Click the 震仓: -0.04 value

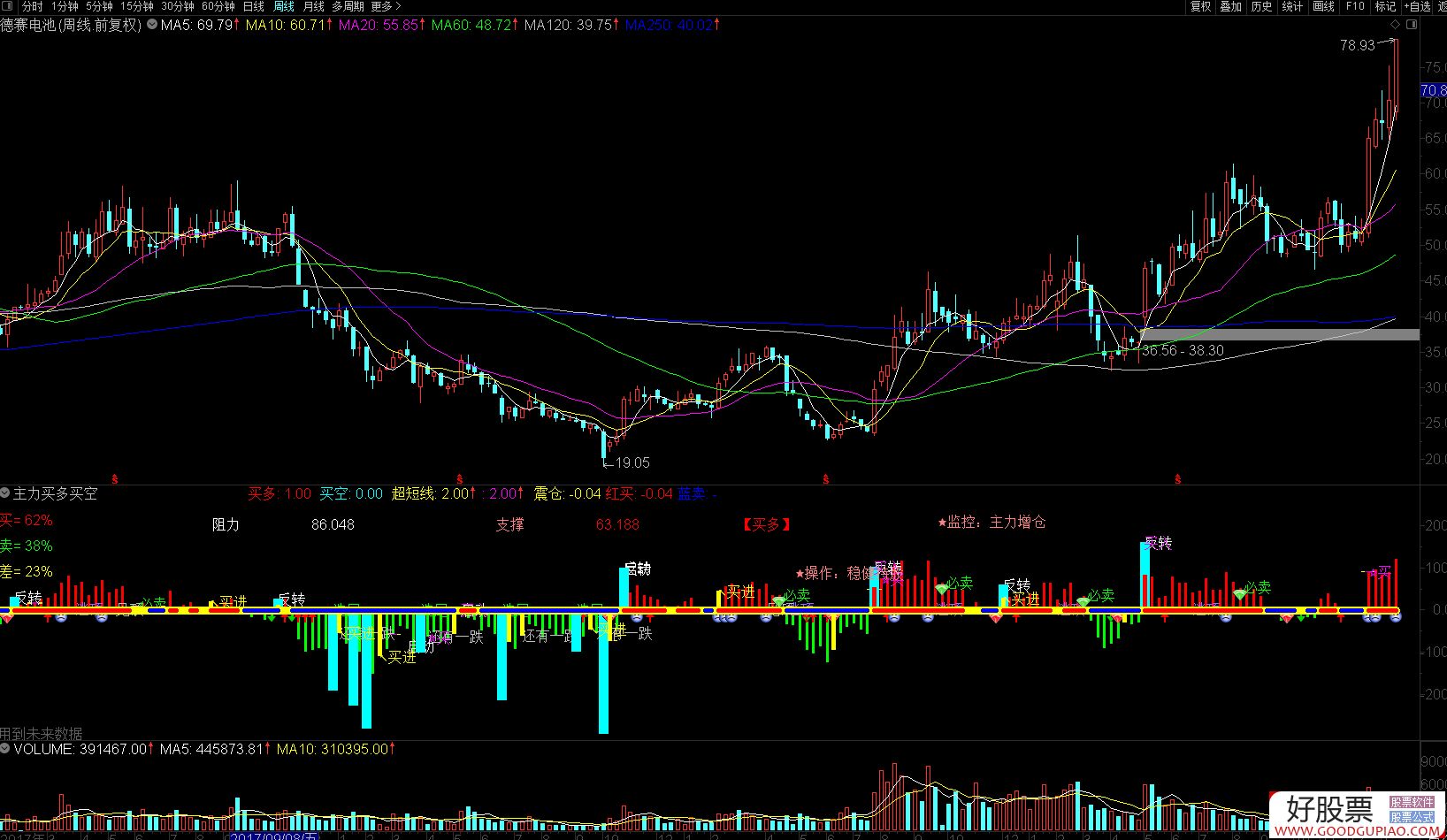pos(567,493)
